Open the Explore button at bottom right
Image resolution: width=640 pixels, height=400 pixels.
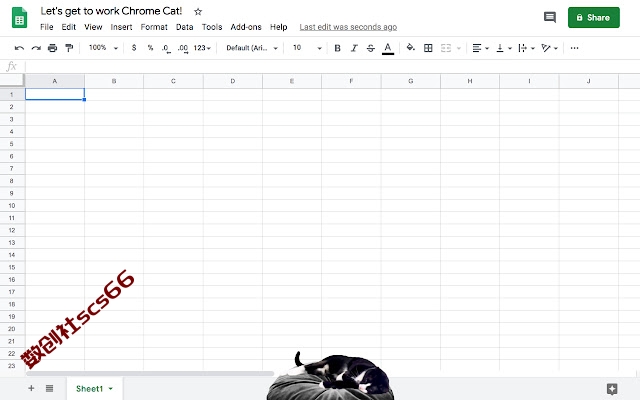(612, 389)
